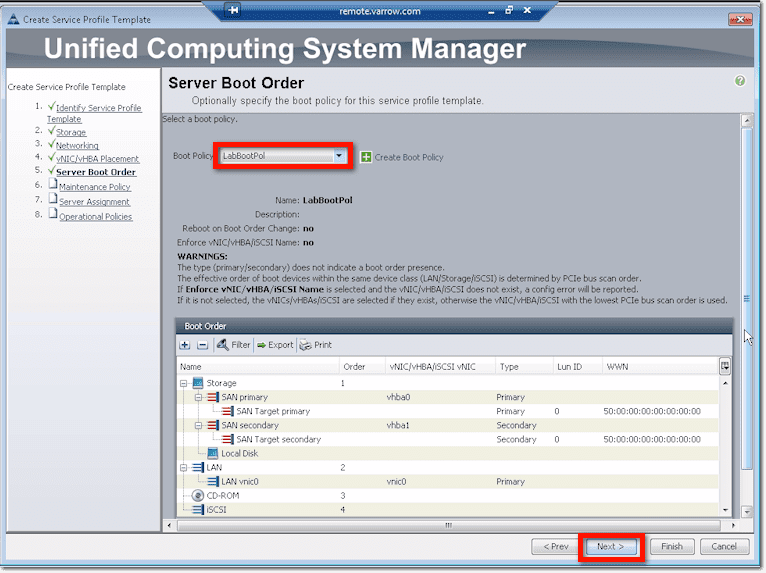Sort by Lun ID column header
This screenshot has height=573, width=766.
(x=577, y=366)
